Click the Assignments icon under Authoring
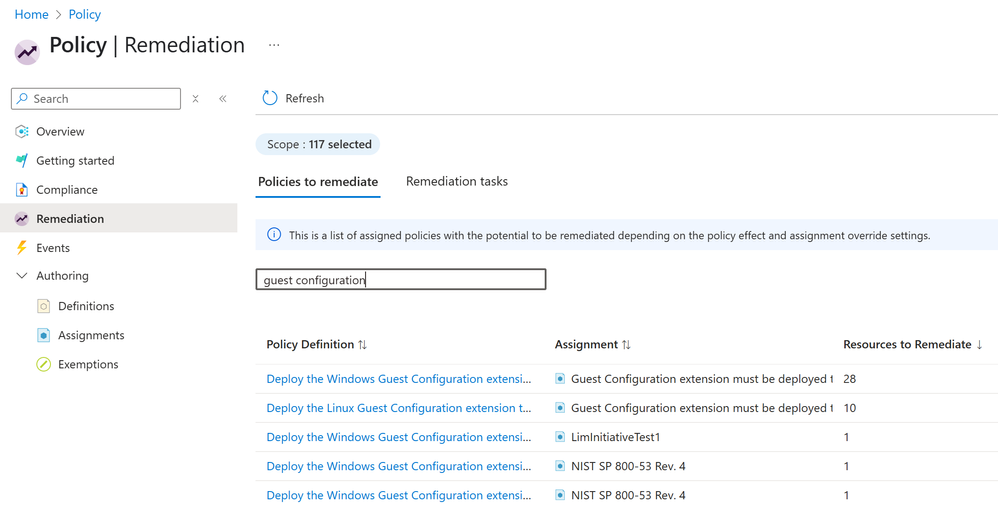The image size is (998, 508). click(43, 335)
